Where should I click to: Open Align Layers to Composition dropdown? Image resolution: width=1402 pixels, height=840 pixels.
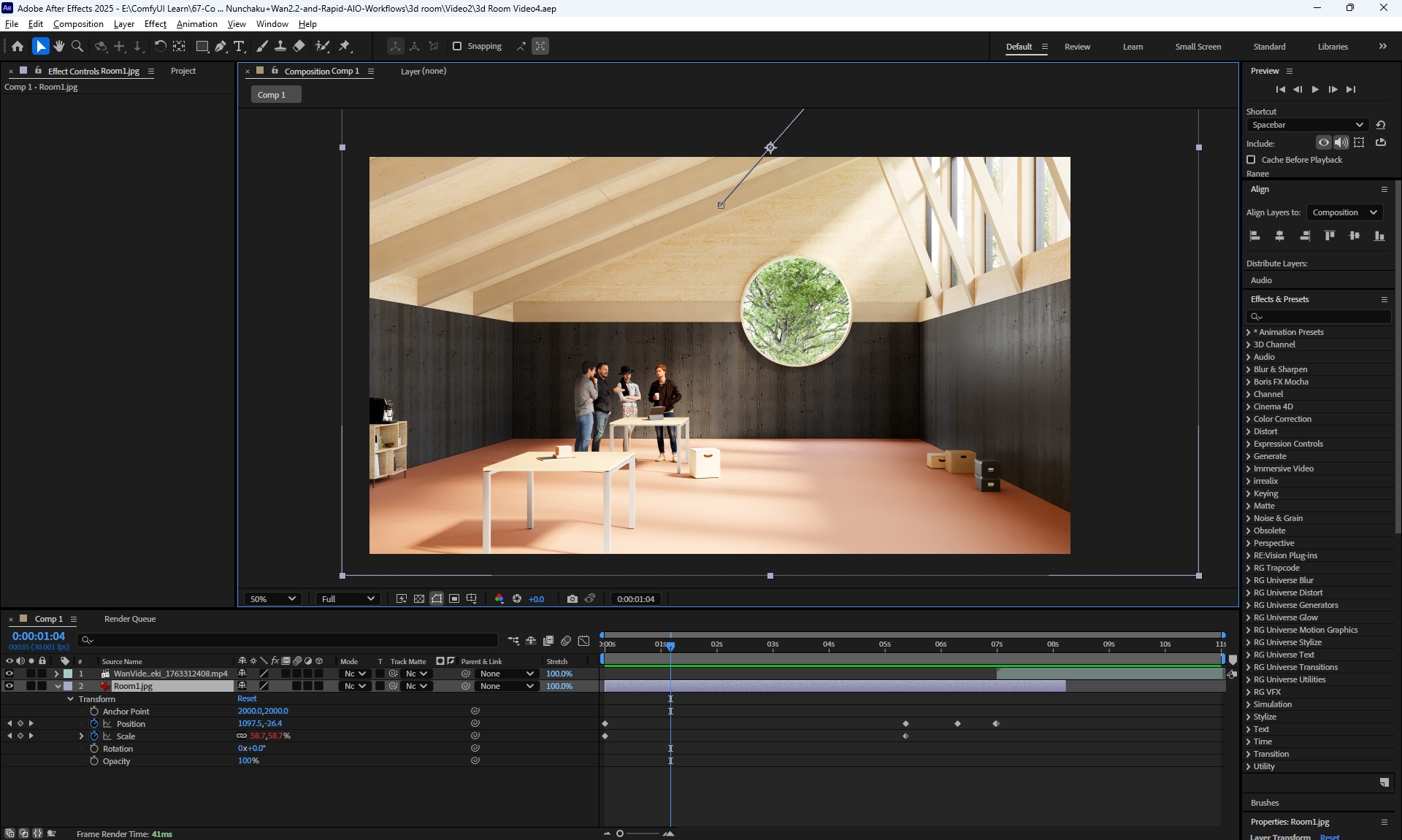pos(1344,212)
